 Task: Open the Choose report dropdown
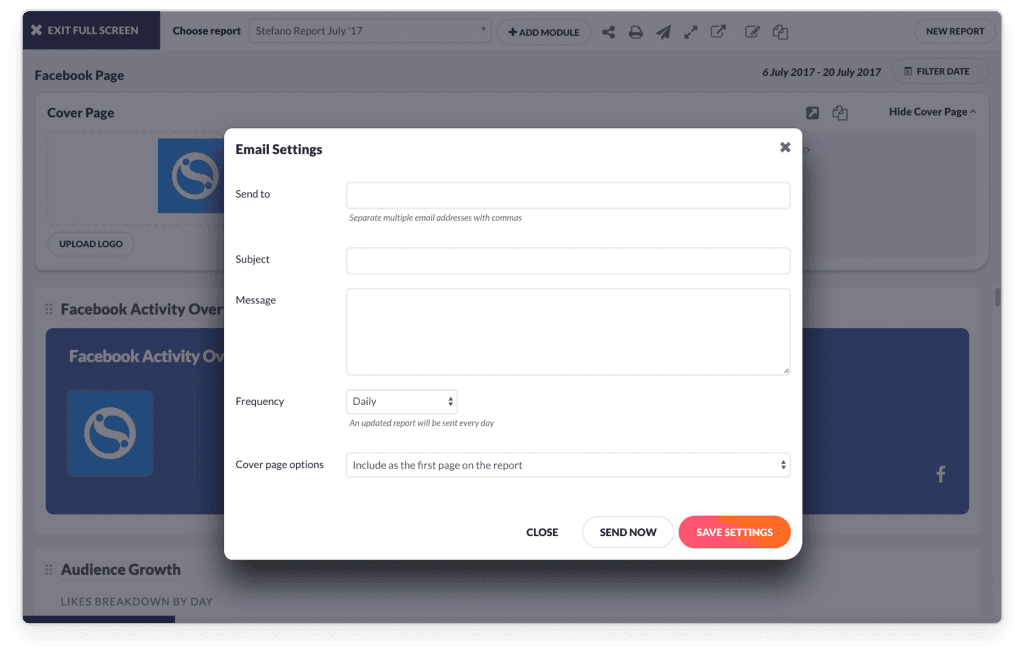pyautogui.click(x=370, y=31)
